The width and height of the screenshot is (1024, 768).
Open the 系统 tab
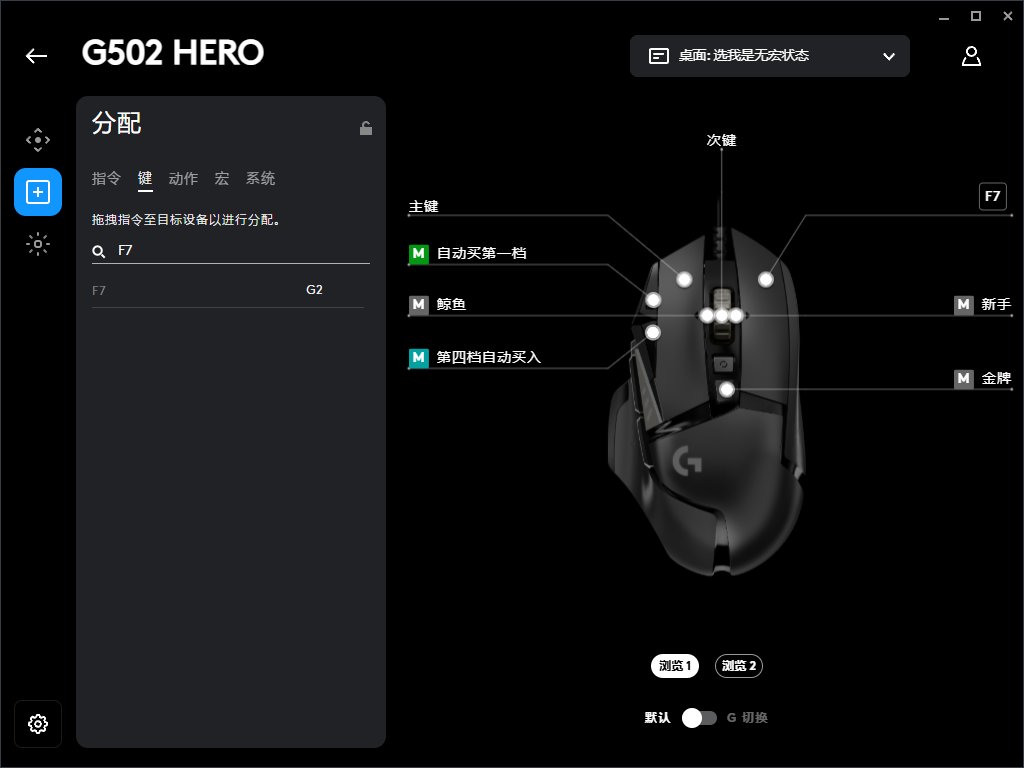click(x=261, y=178)
